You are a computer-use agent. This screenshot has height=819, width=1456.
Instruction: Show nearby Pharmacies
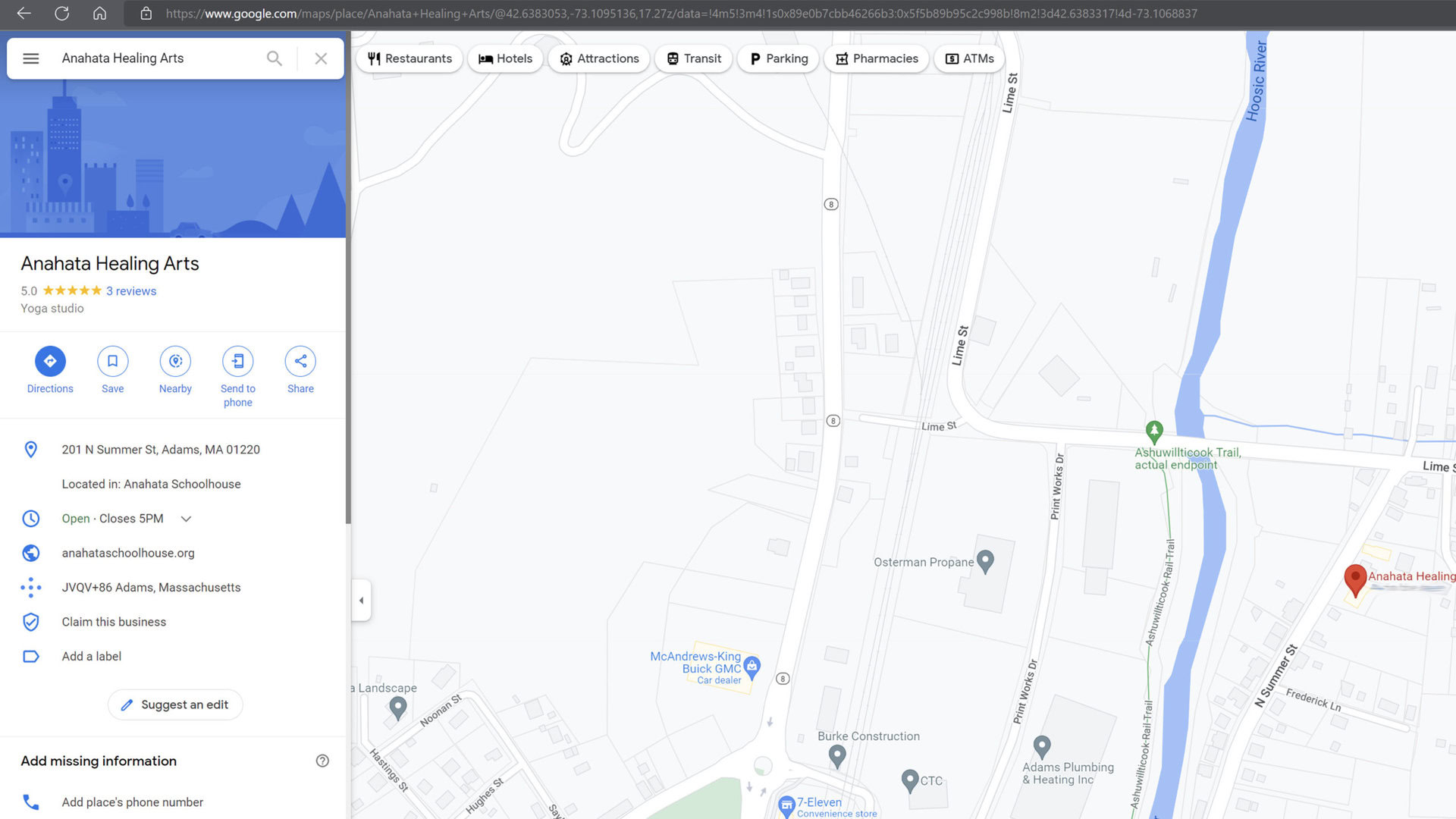click(x=876, y=58)
